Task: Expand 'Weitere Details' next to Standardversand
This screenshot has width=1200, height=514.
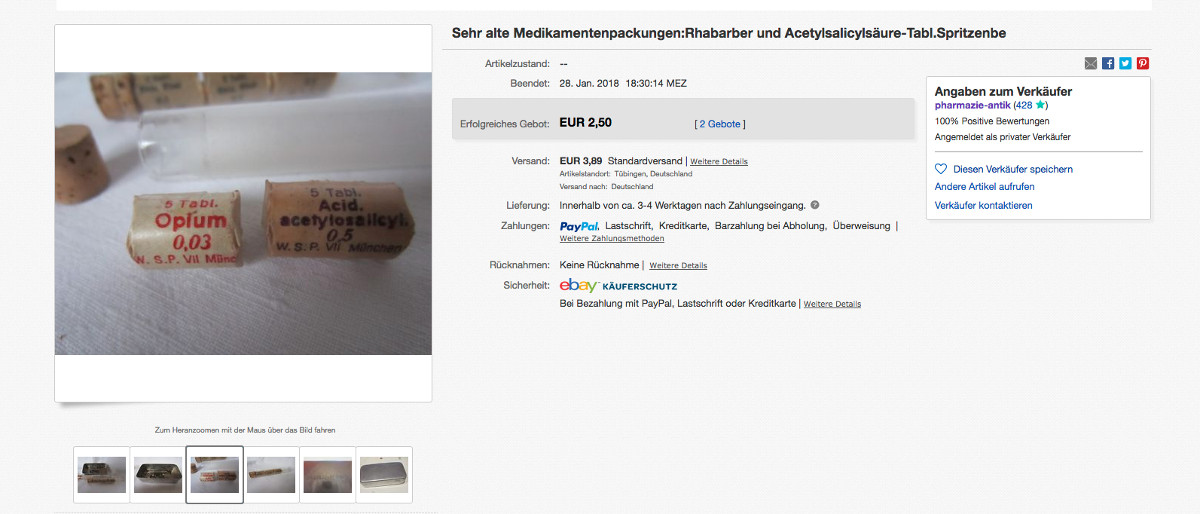Action: 719,161
